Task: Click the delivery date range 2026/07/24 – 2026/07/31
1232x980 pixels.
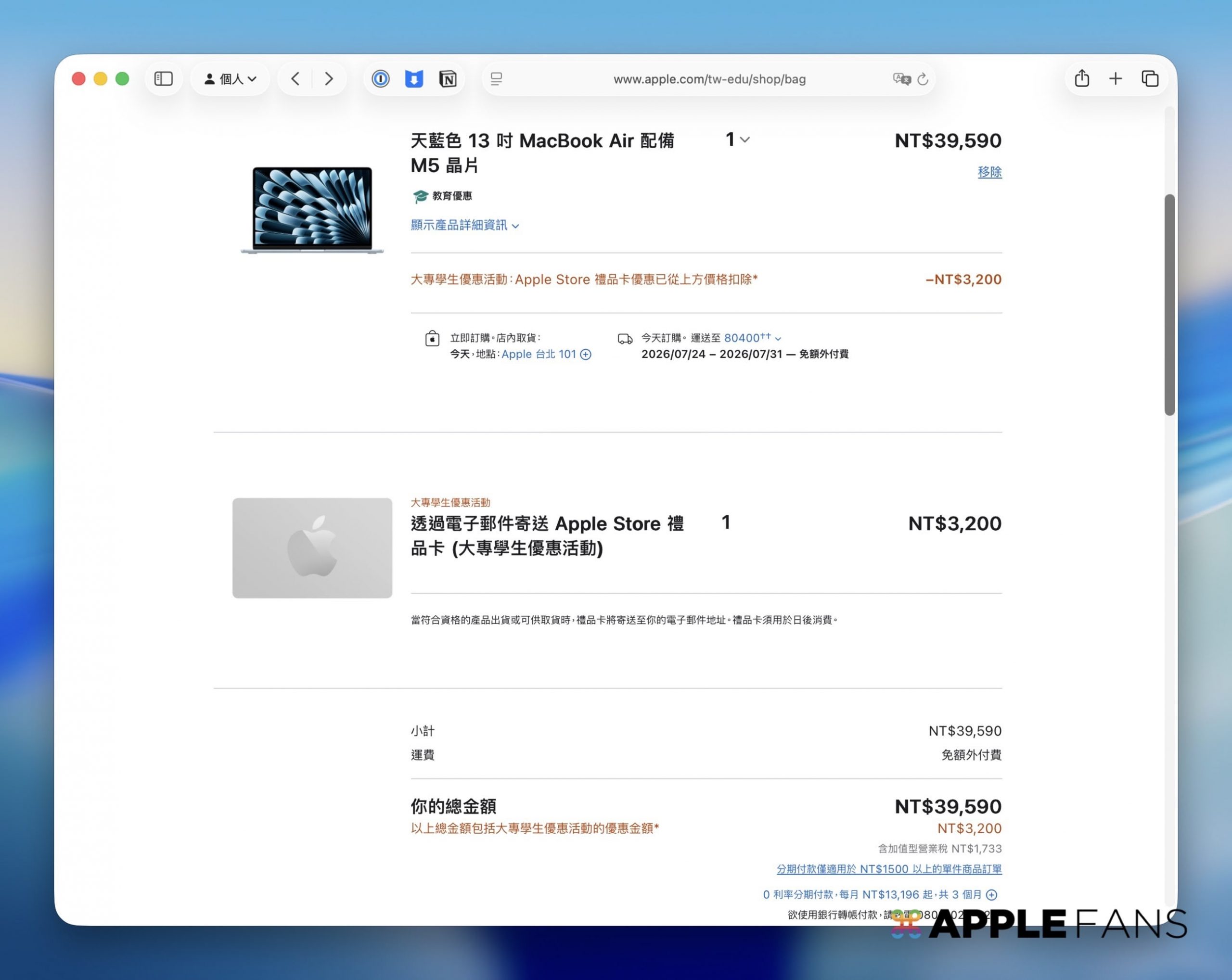Action: [711, 354]
